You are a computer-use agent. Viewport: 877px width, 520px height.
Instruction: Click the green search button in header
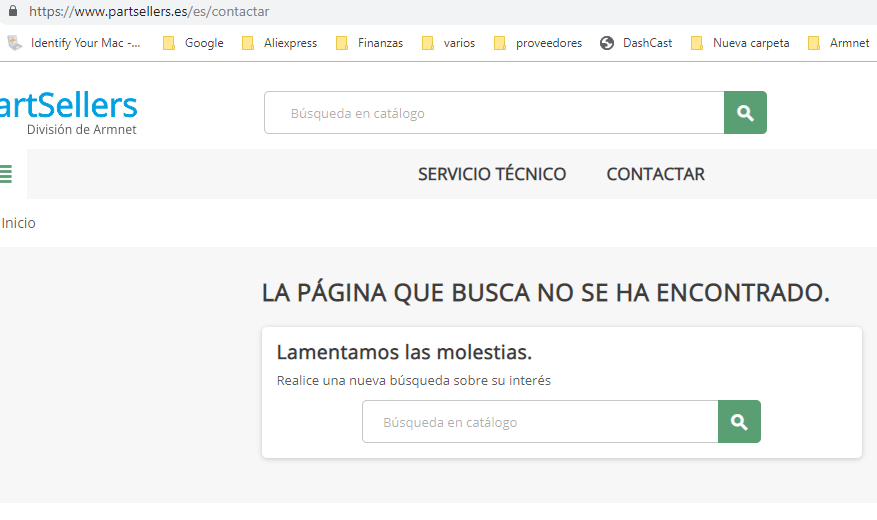pos(745,113)
